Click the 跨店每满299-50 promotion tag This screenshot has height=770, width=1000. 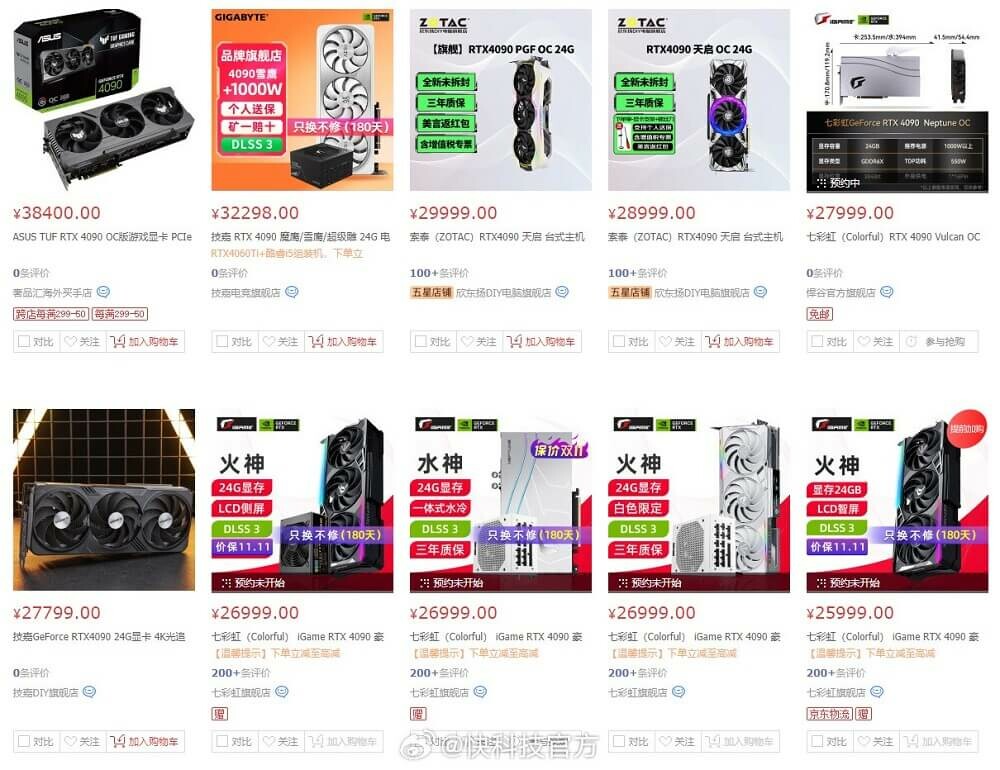pyautogui.click(x=51, y=314)
